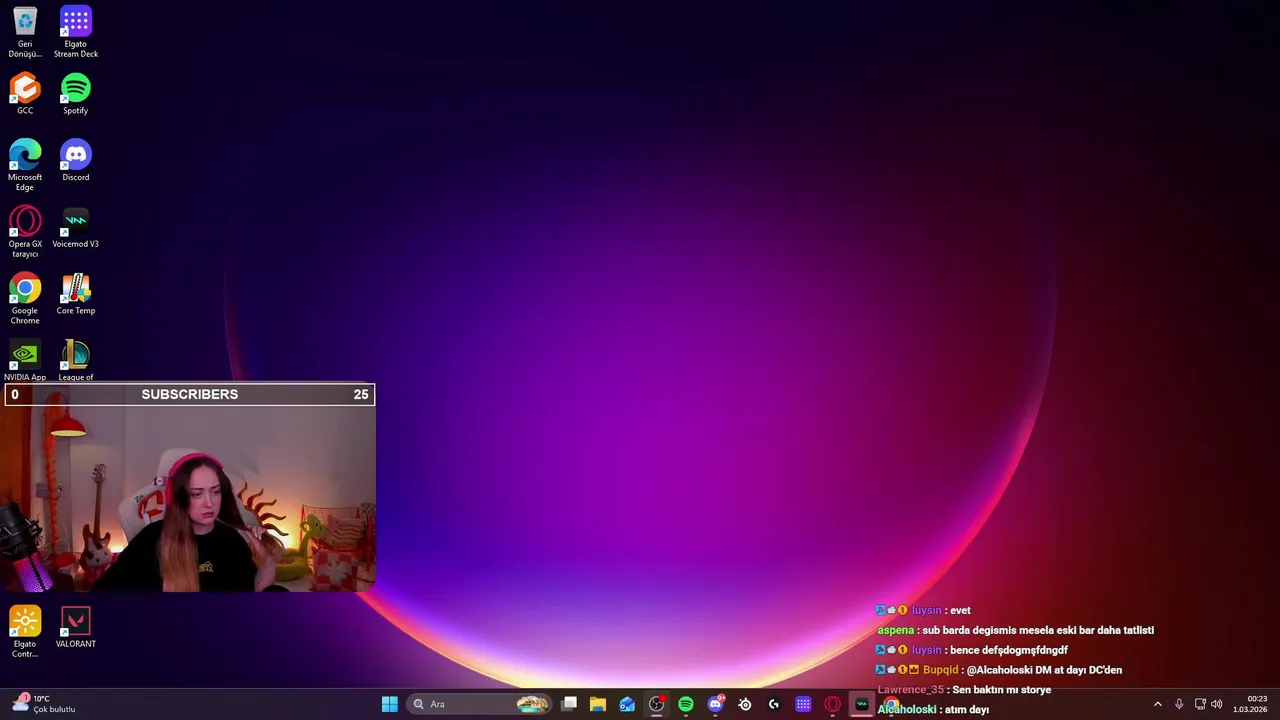
Task: Open Outlook from the taskbar
Action: point(627,704)
